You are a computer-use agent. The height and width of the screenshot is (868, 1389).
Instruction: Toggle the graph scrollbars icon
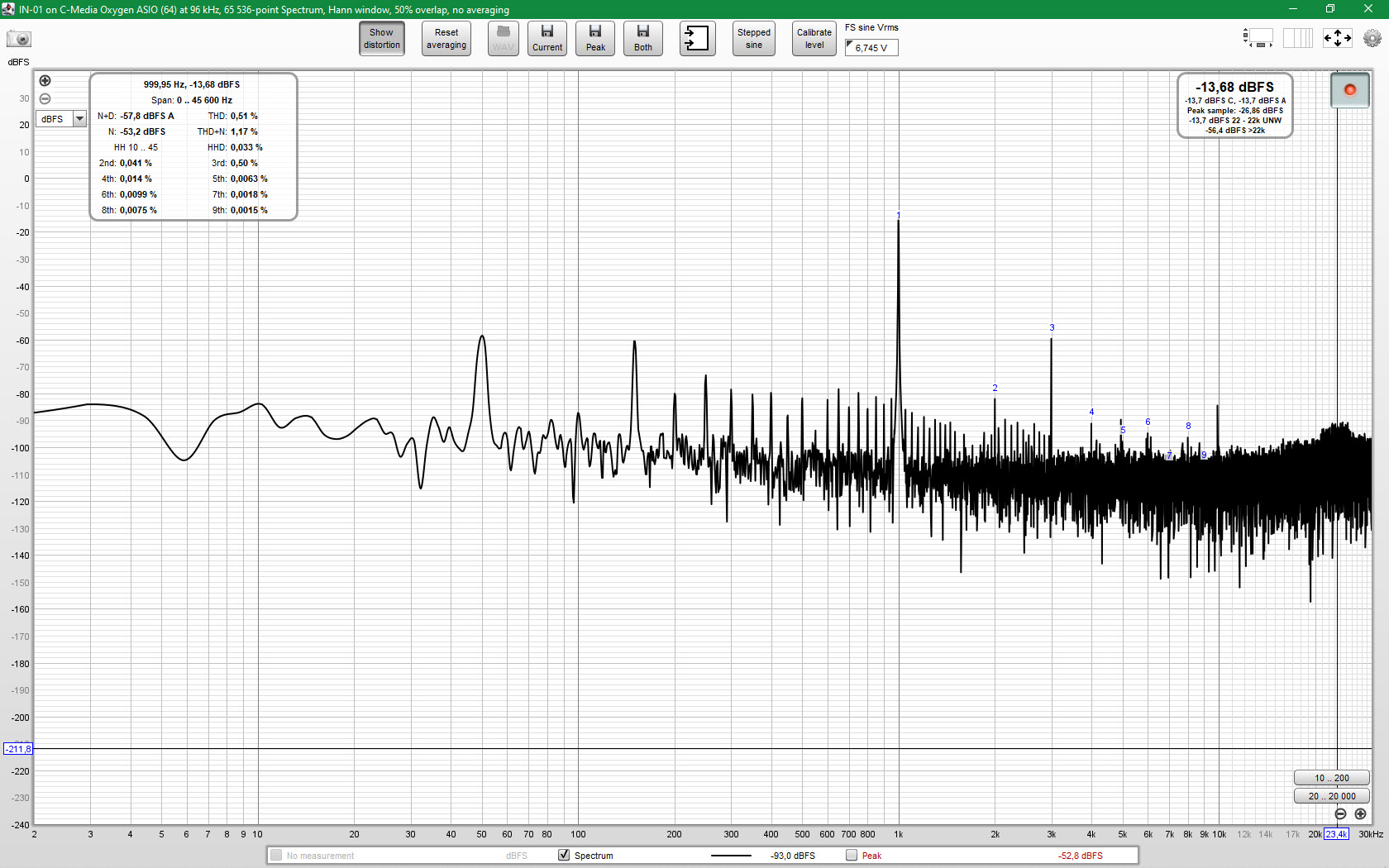[1258, 38]
